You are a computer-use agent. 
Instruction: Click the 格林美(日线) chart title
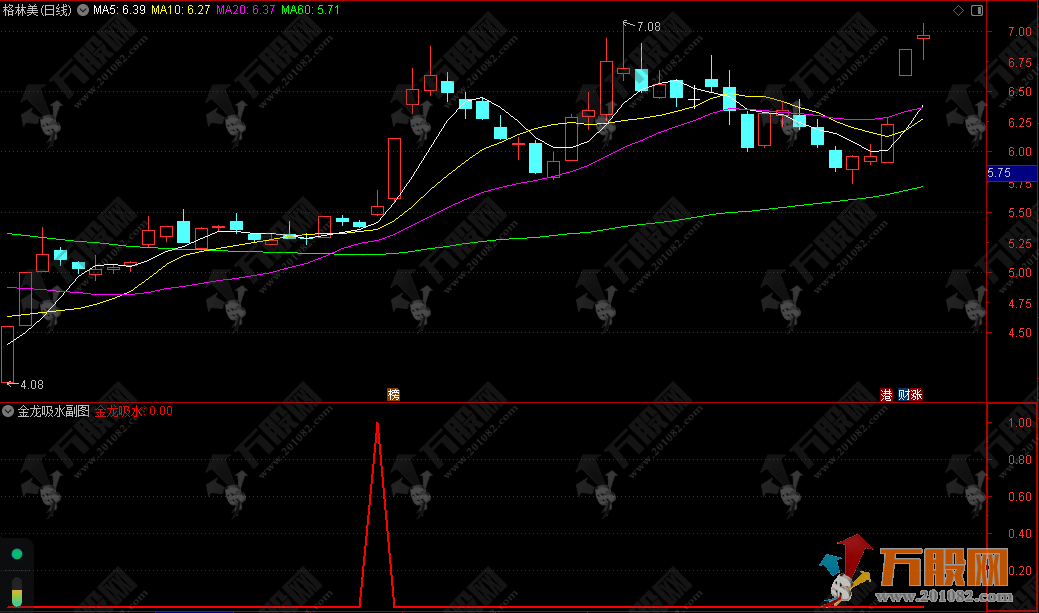pos(37,10)
